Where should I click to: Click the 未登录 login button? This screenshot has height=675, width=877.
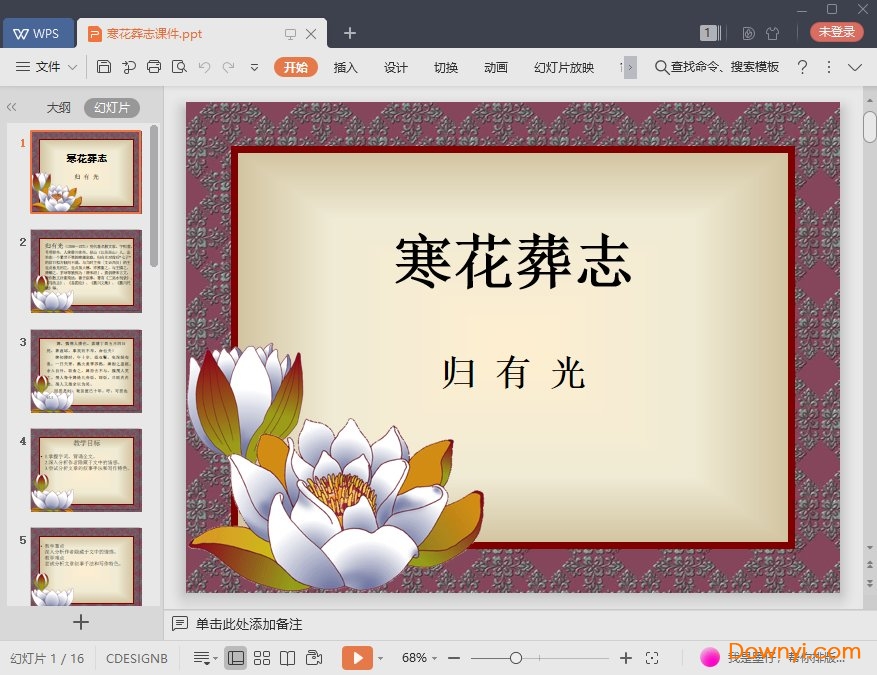836,31
